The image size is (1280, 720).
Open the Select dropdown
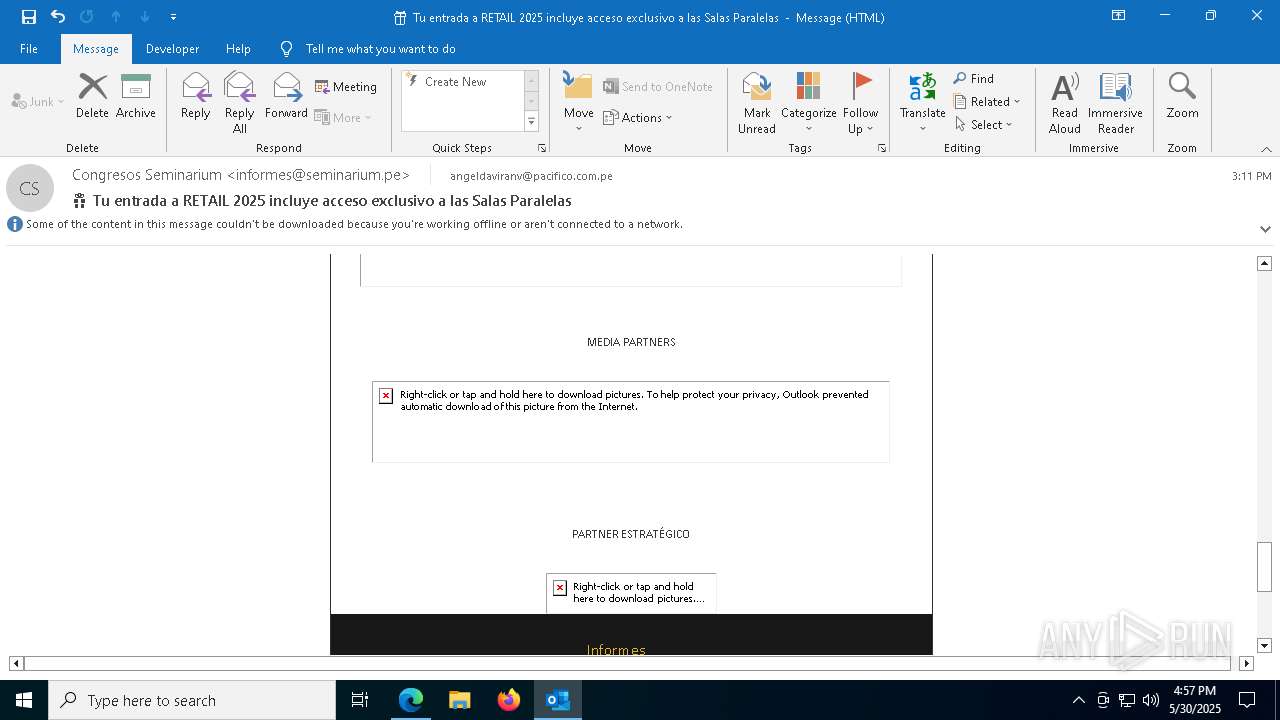(x=984, y=125)
